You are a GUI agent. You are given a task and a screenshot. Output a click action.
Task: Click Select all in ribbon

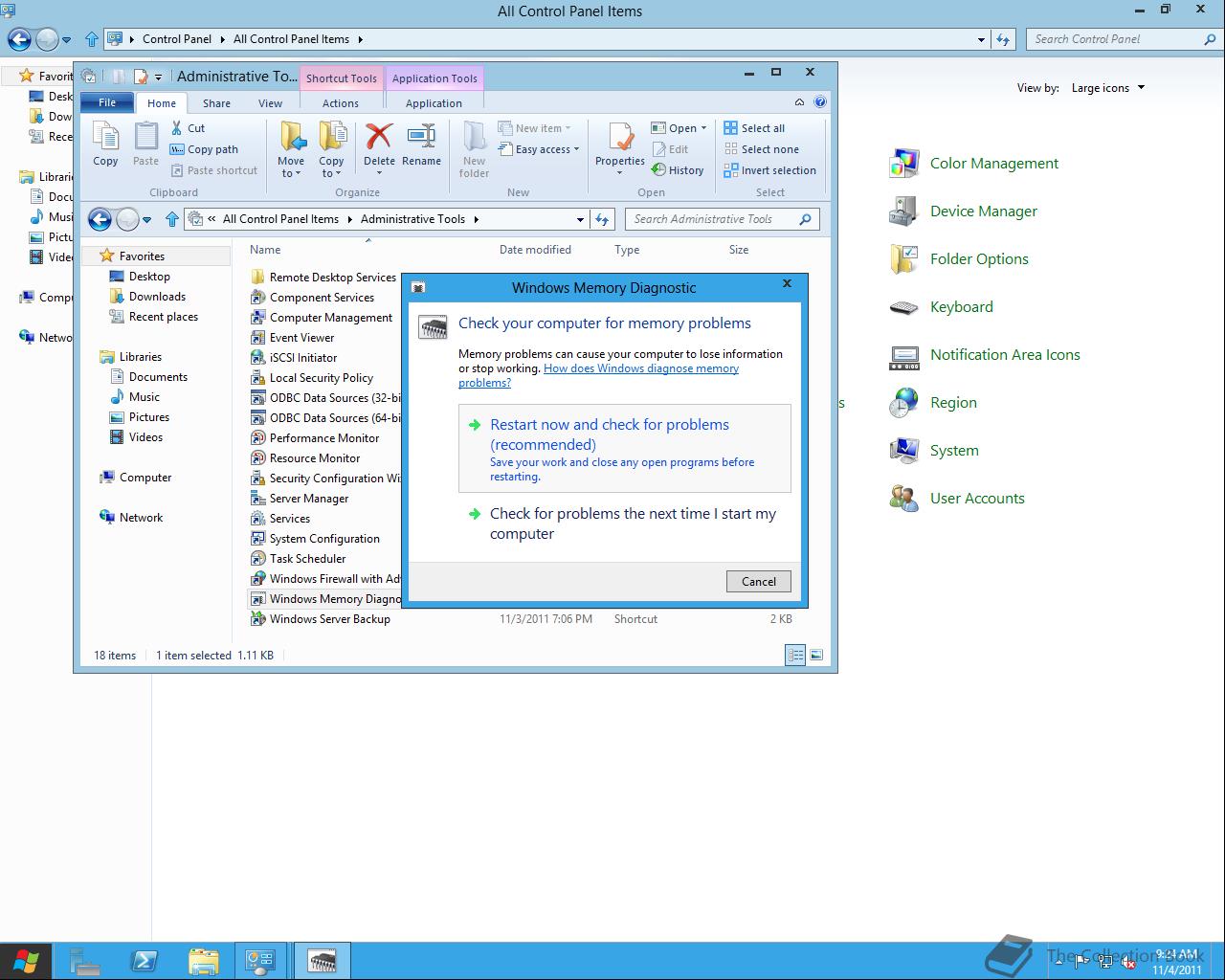[x=754, y=128]
